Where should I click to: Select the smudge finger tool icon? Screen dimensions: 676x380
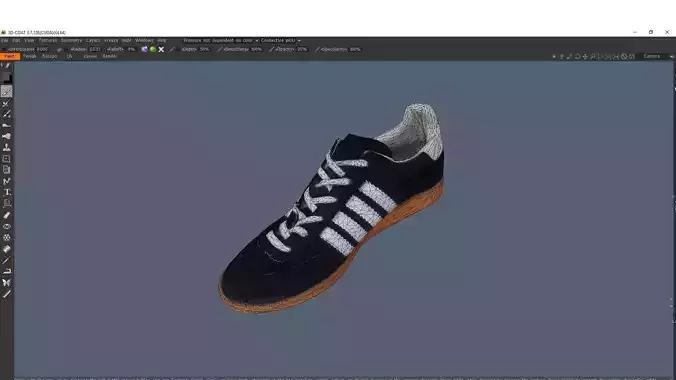click(6, 125)
